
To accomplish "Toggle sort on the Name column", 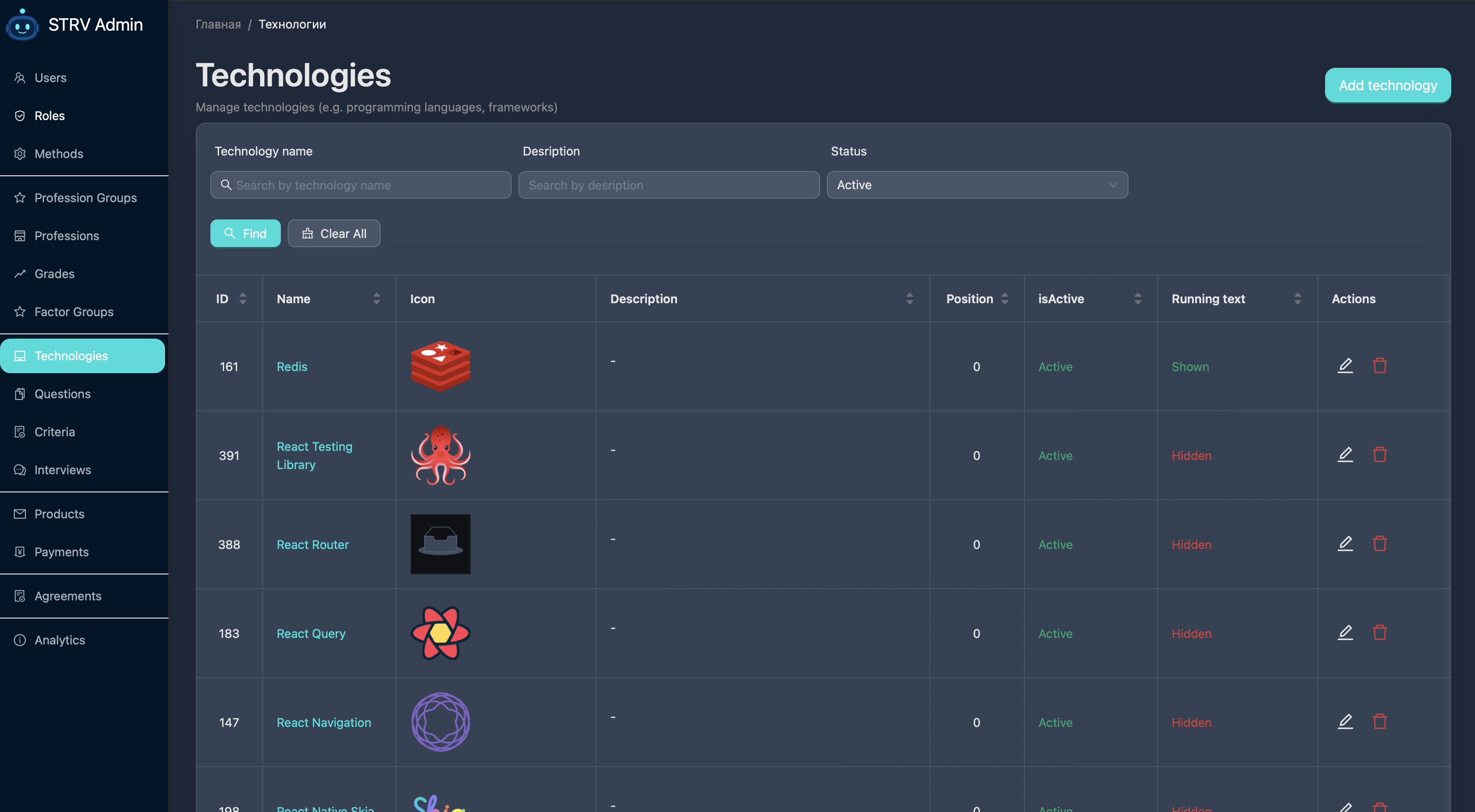I will tap(376, 299).
